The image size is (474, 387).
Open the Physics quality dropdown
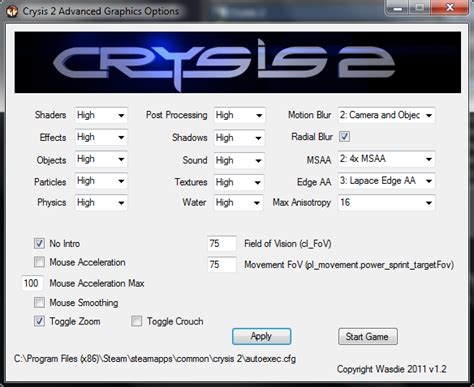[x=101, y=203]
